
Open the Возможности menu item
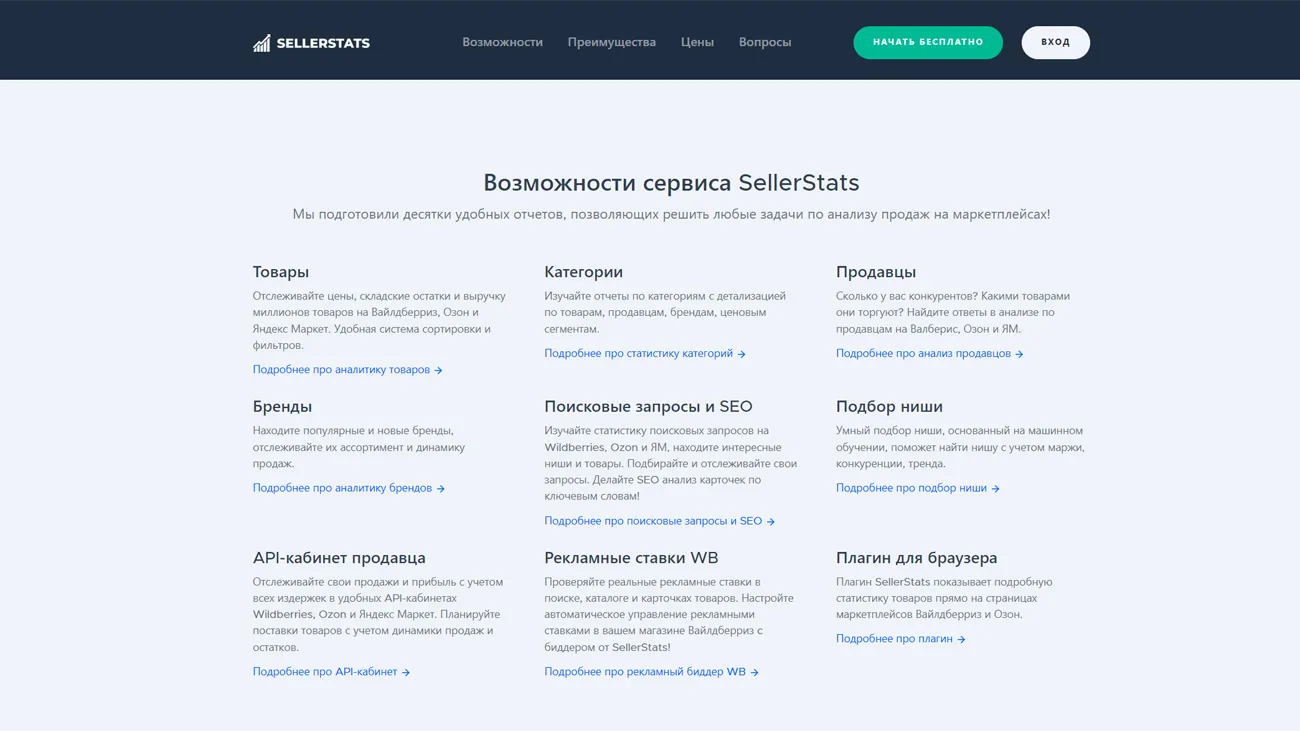(502, 42)
